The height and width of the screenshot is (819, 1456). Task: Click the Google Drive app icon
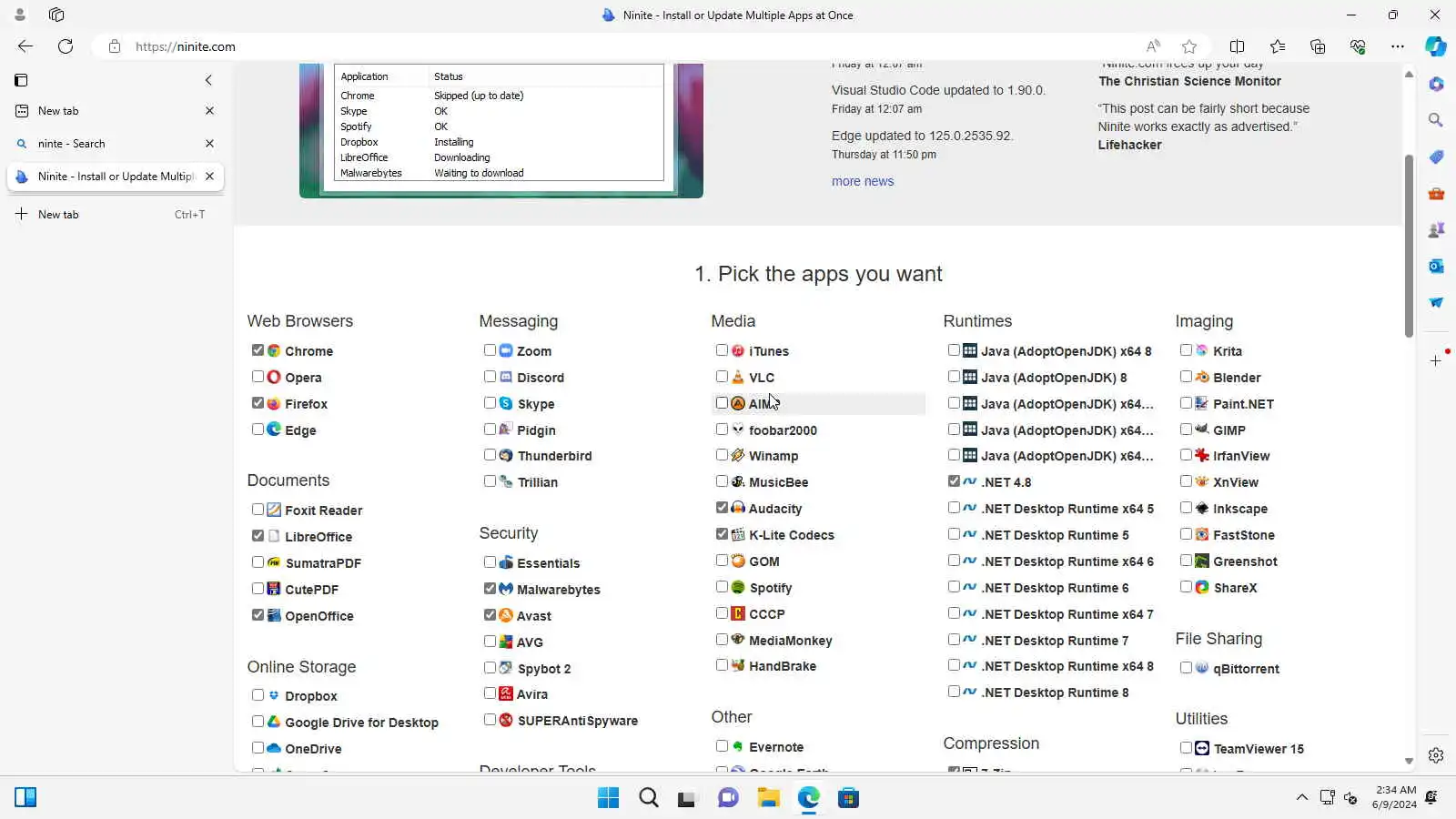(x=274, y=722)
